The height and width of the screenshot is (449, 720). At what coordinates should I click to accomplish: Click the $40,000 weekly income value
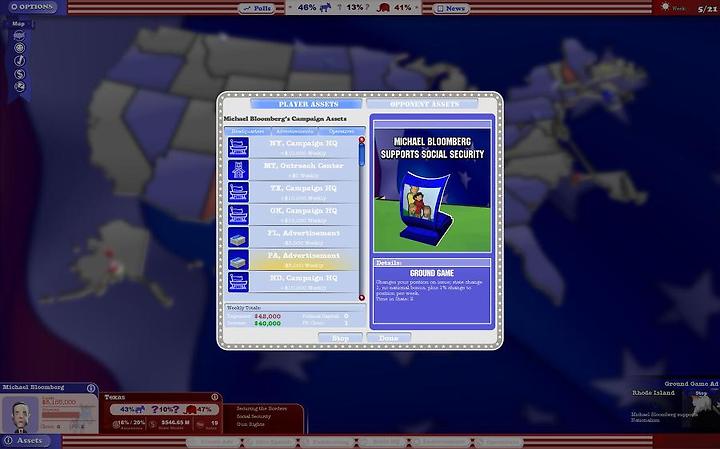click(x=267, y=323)
